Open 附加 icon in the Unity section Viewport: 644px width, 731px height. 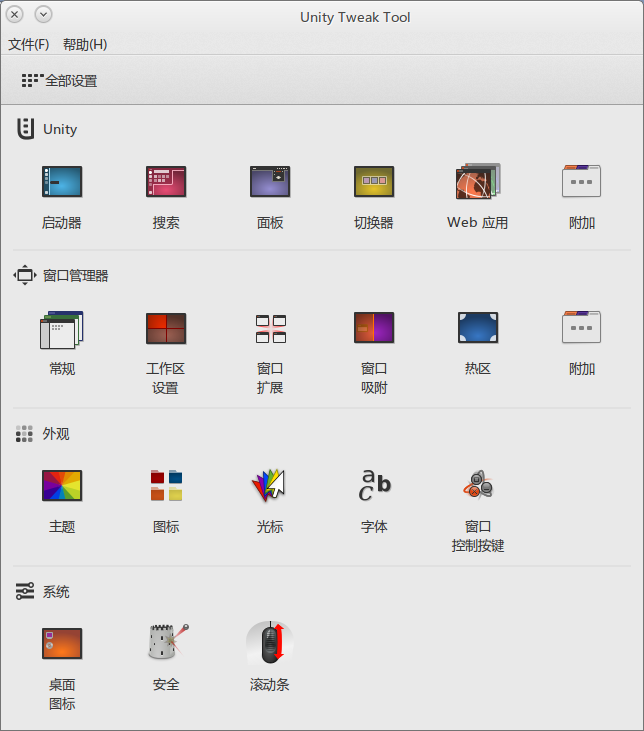pyautogui.click(x=582, y=181)
